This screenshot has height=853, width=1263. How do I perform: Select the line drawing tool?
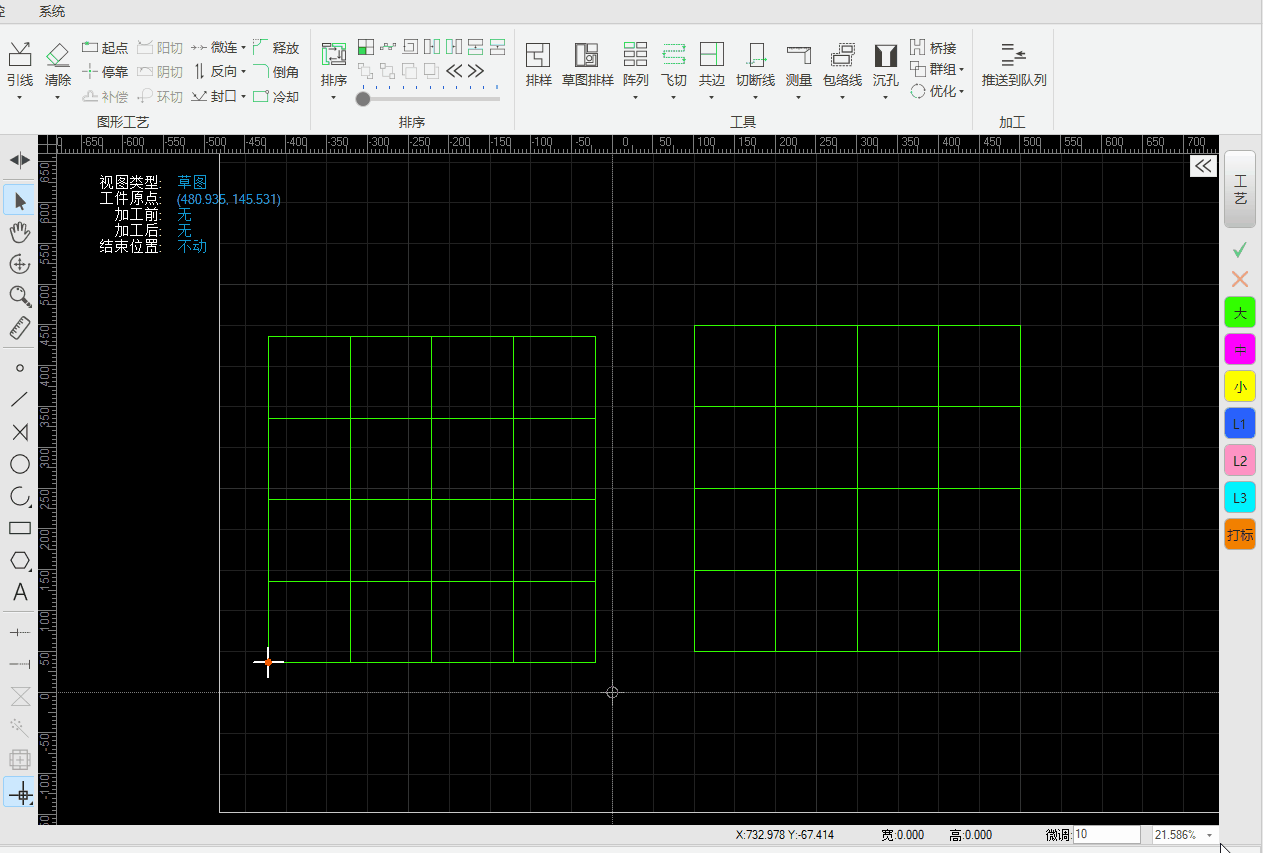[x=19, y=399]
